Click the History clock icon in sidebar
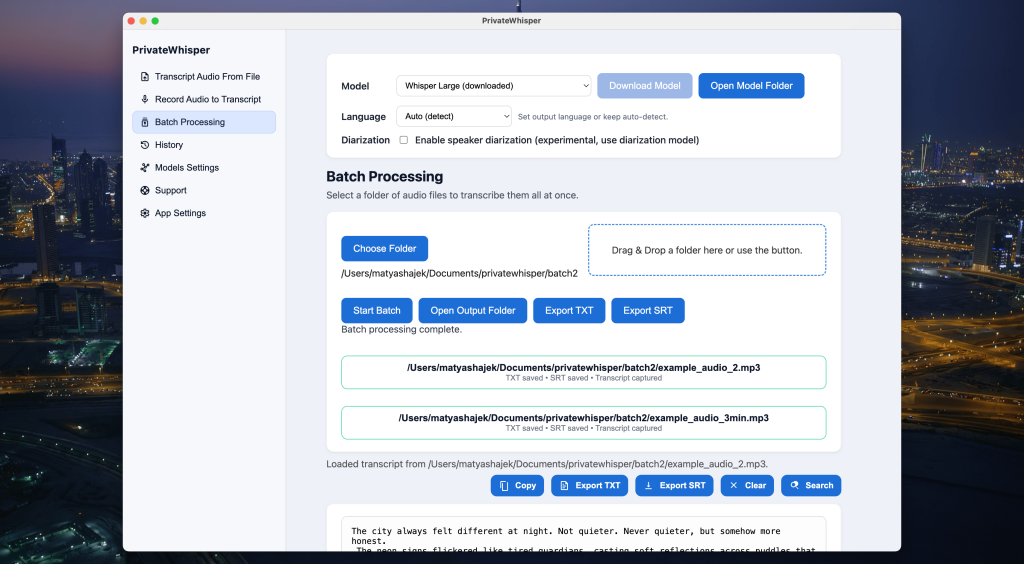Viewport: 1024px width, 564px height. tap(145, 145)
